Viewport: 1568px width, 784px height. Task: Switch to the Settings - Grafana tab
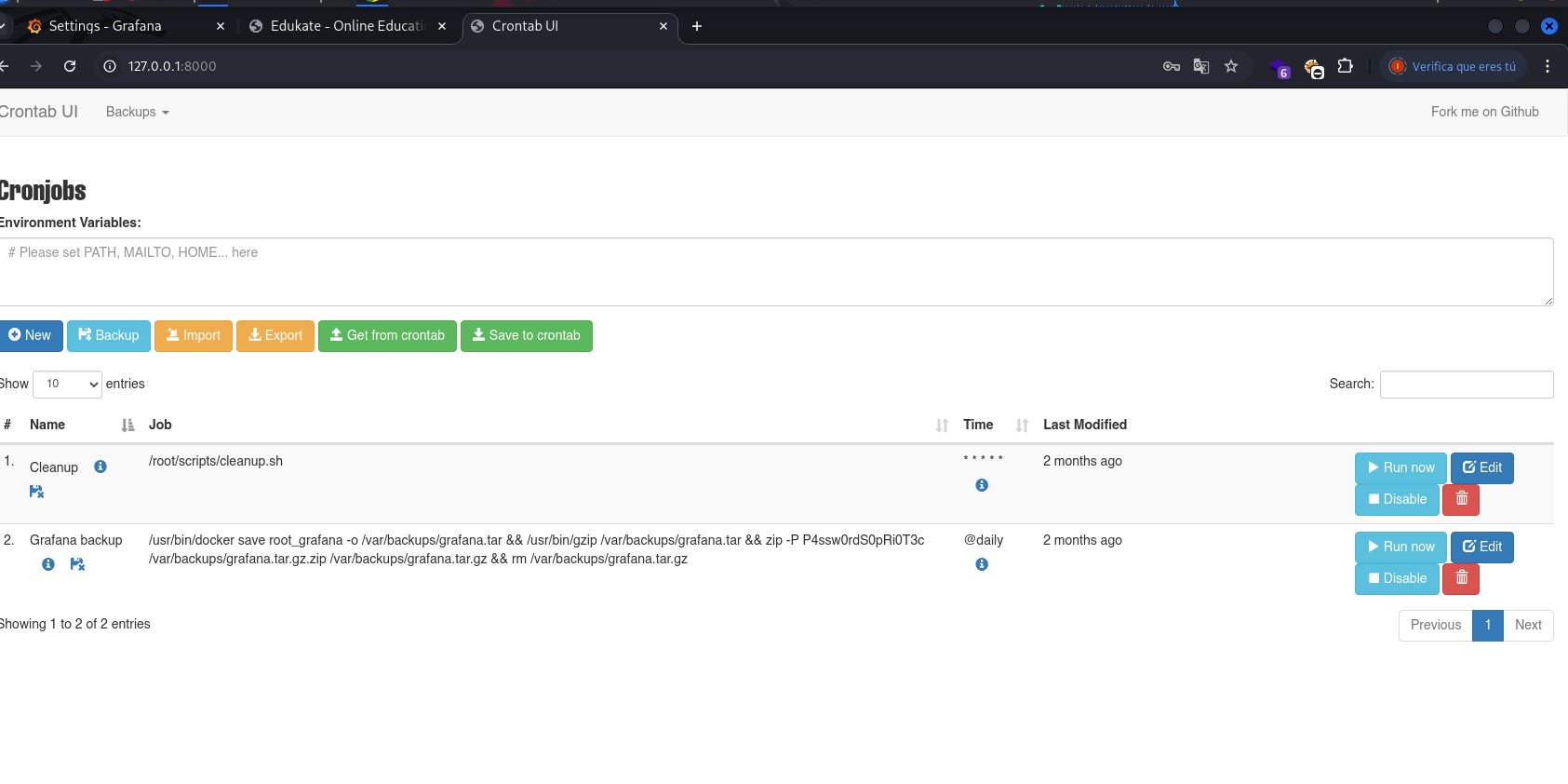pos(105,26)
